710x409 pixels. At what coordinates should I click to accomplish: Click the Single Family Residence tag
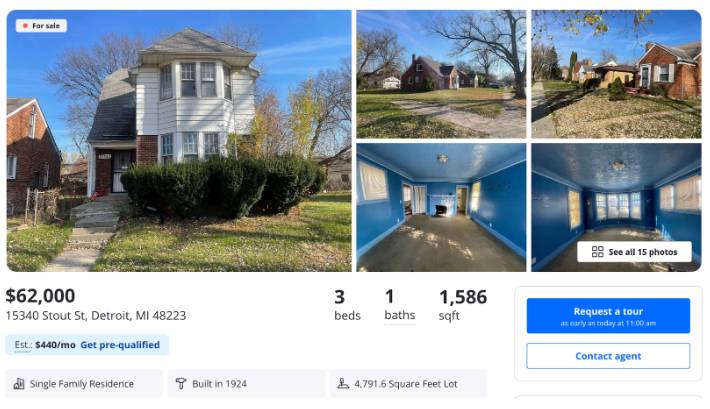point(84,384)
